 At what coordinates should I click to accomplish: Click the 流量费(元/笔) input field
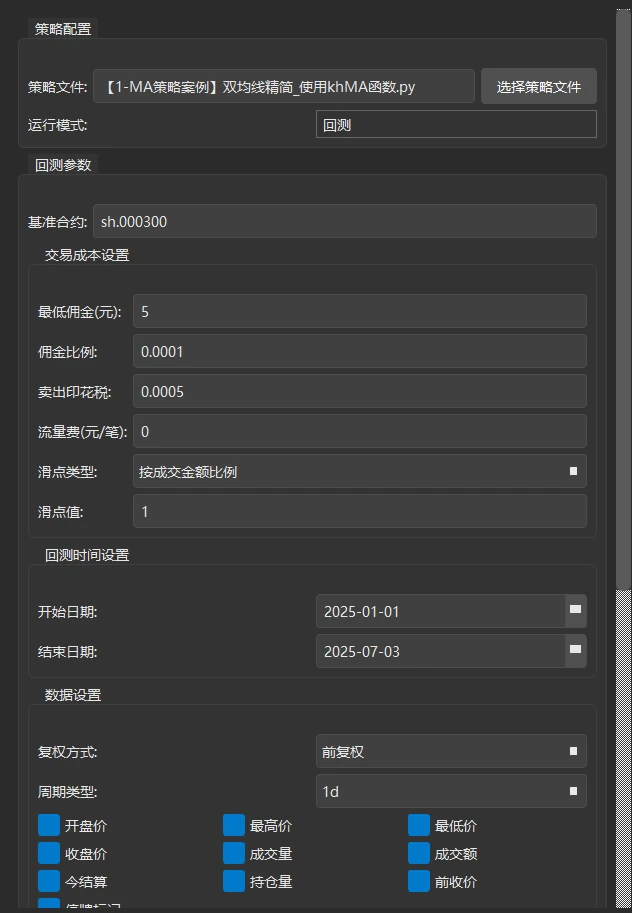tap(359, 431)
